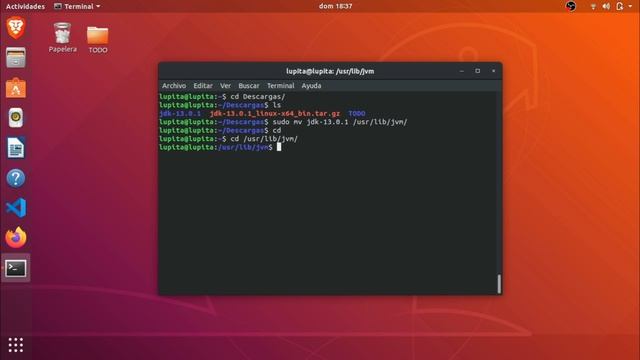
Task: Open Firefox from the dock
Action: point(16,238)
